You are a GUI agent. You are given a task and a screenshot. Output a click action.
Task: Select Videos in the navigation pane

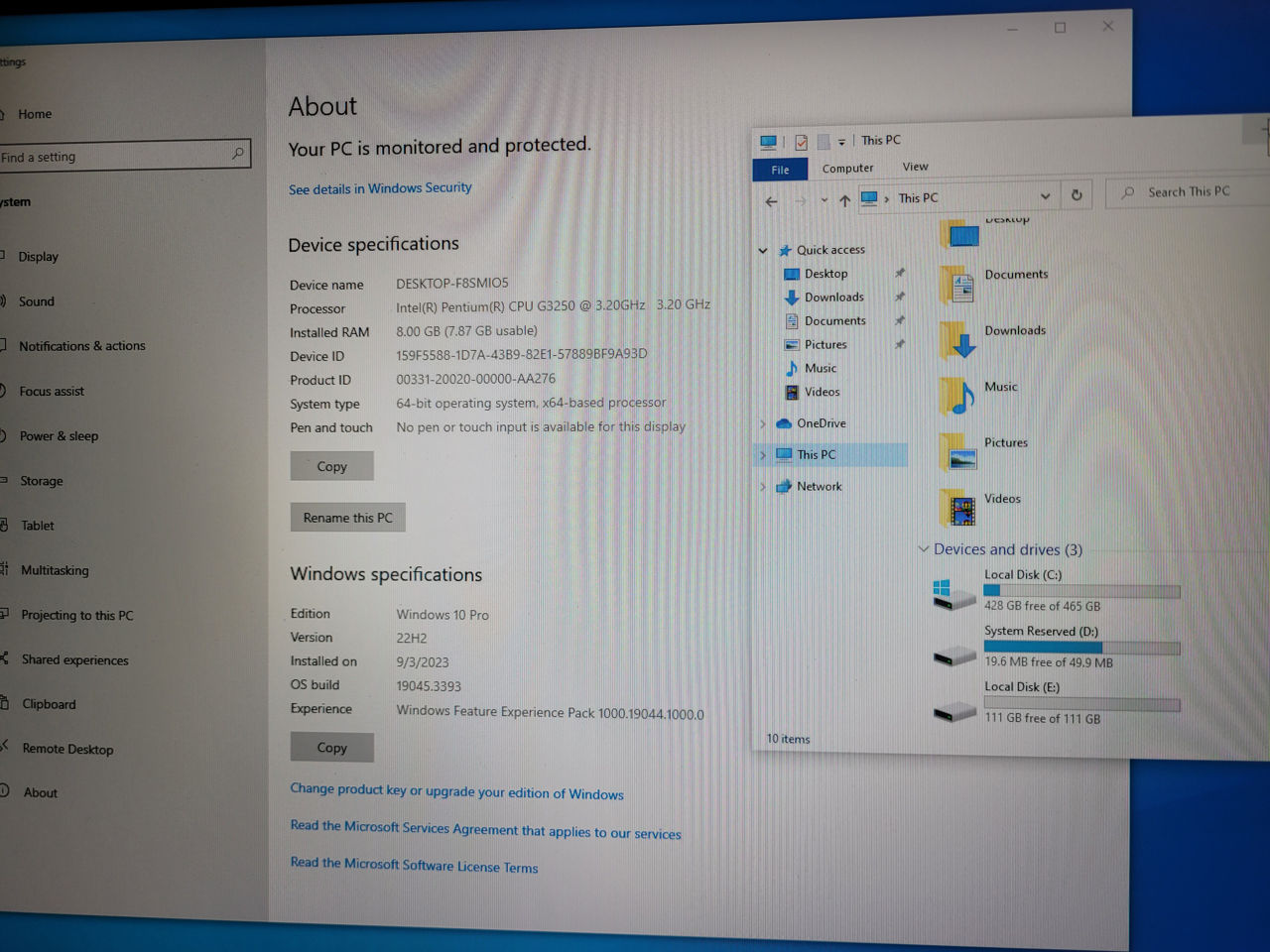(822, 392)
